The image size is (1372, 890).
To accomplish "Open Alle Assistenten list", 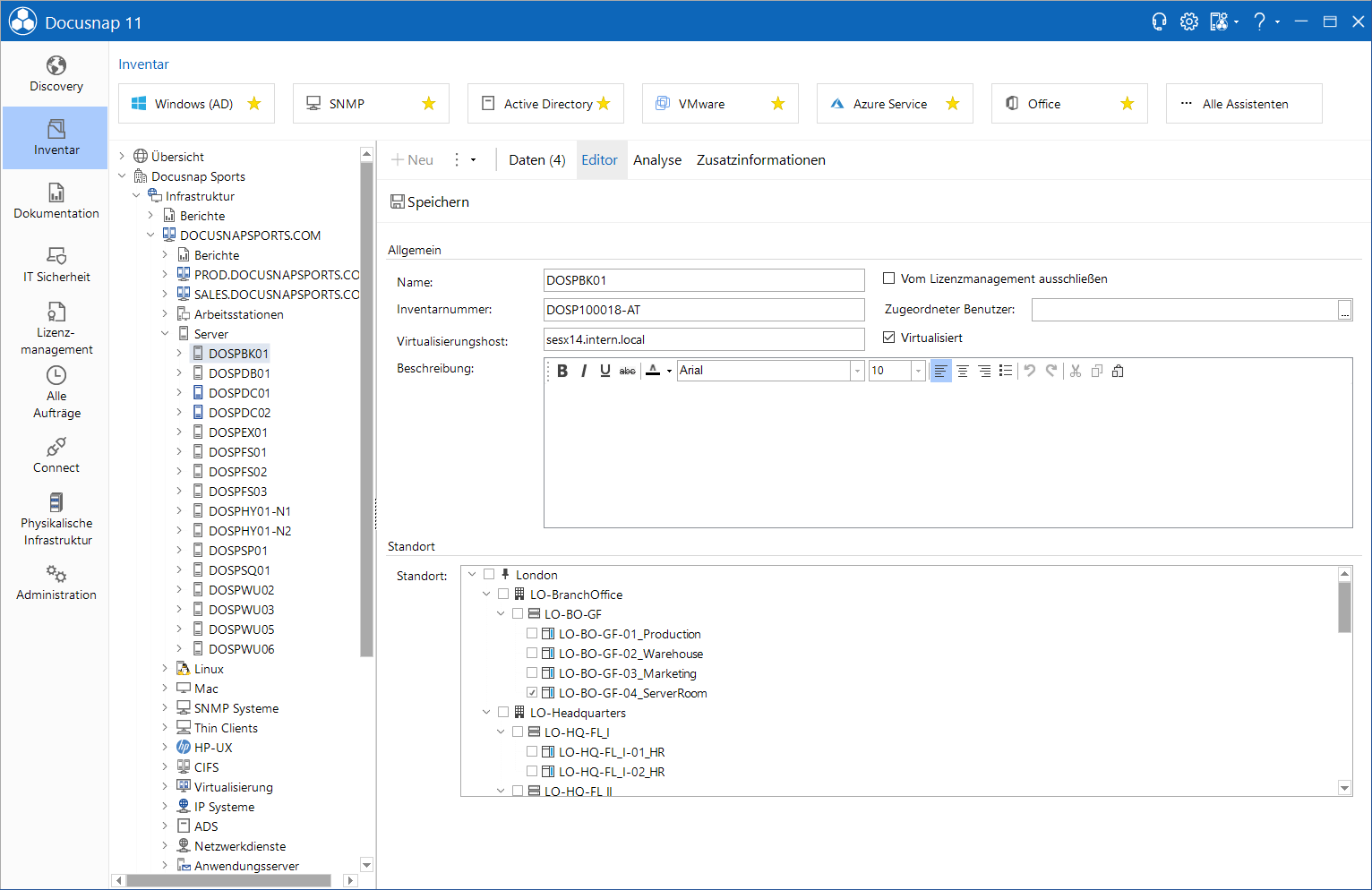I will tap(1244, 104).
